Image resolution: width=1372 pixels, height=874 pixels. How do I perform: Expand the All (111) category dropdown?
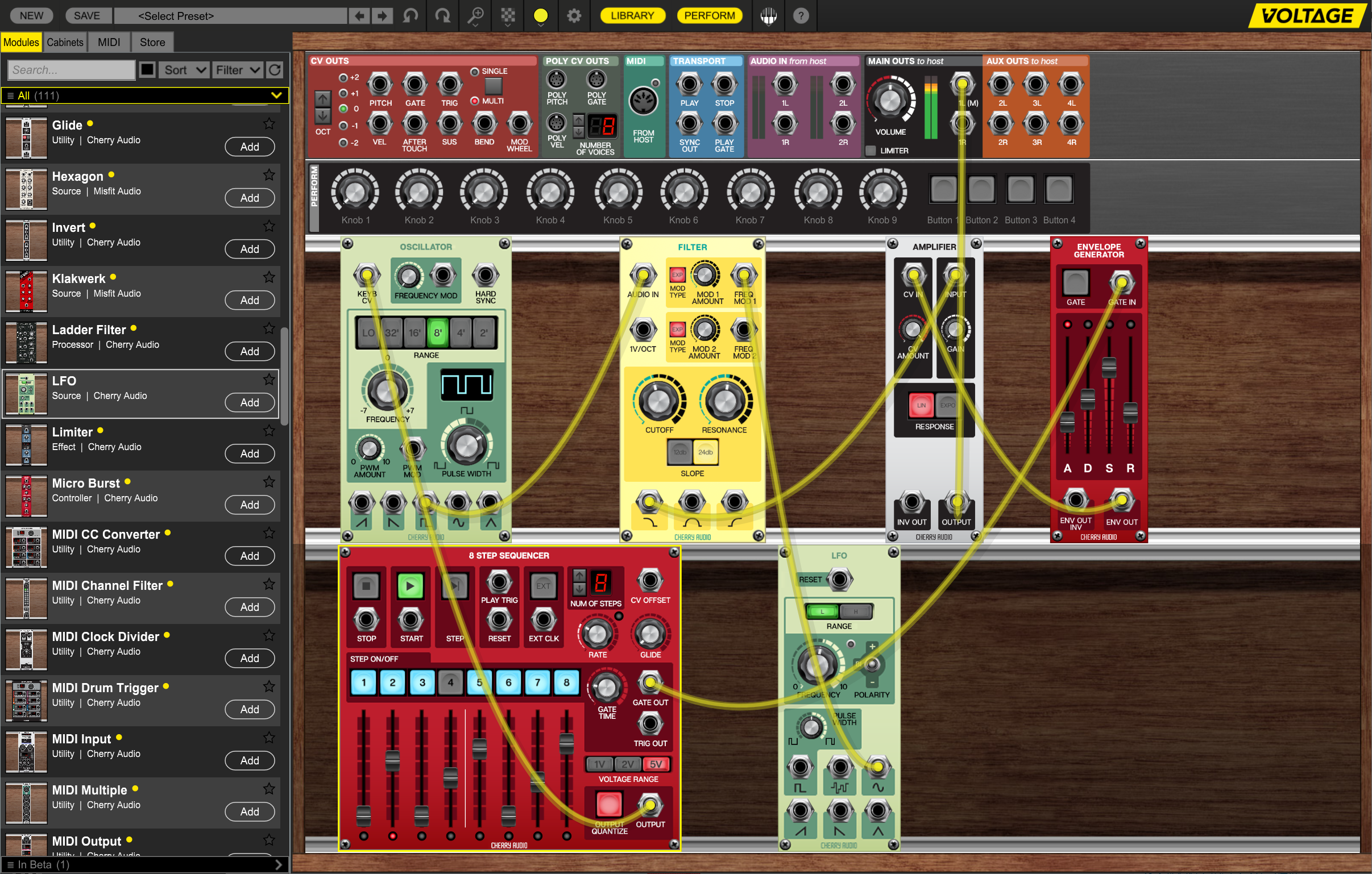click(x=145, y=95)
